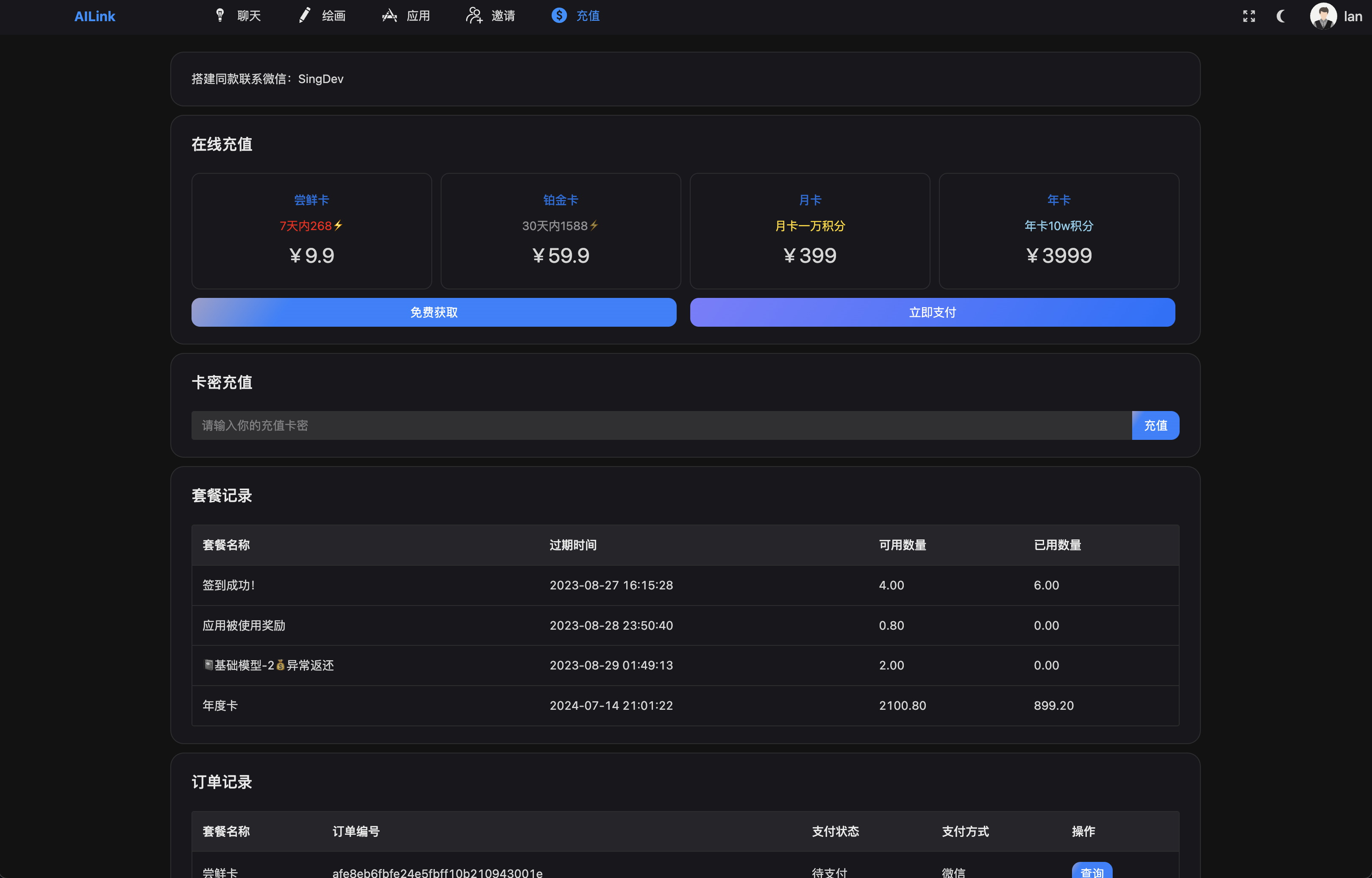Click the 应用被使用奖励 package name

tap(244, 625)
